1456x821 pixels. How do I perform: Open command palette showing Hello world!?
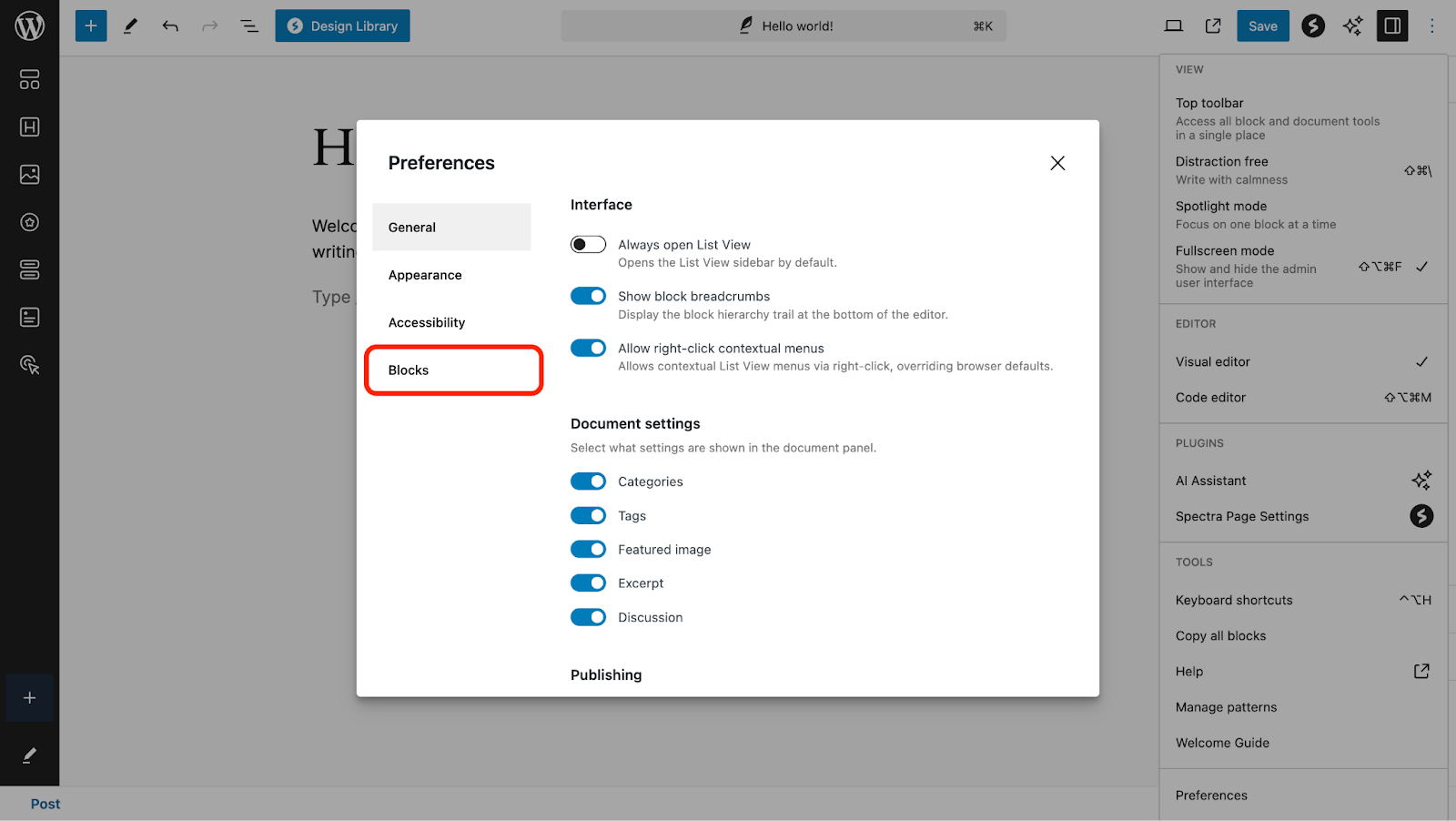coord(784,25)
